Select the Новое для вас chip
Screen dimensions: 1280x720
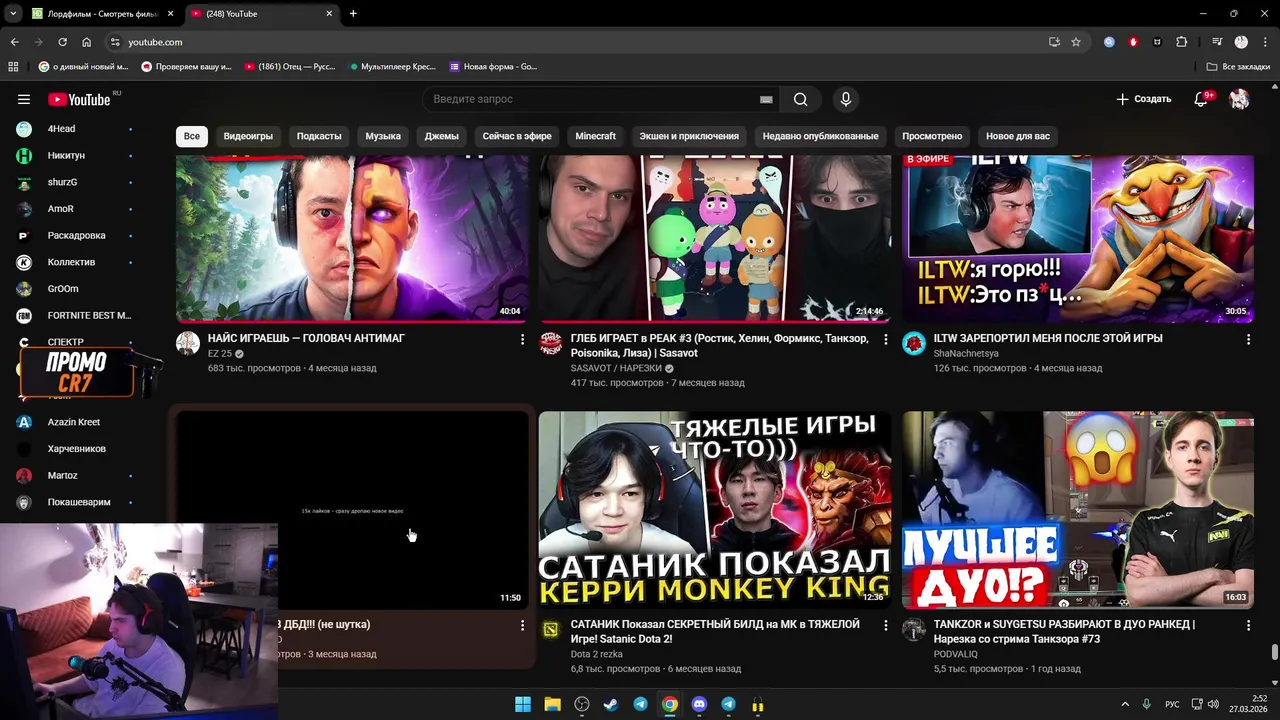[x=1018, y=136]
